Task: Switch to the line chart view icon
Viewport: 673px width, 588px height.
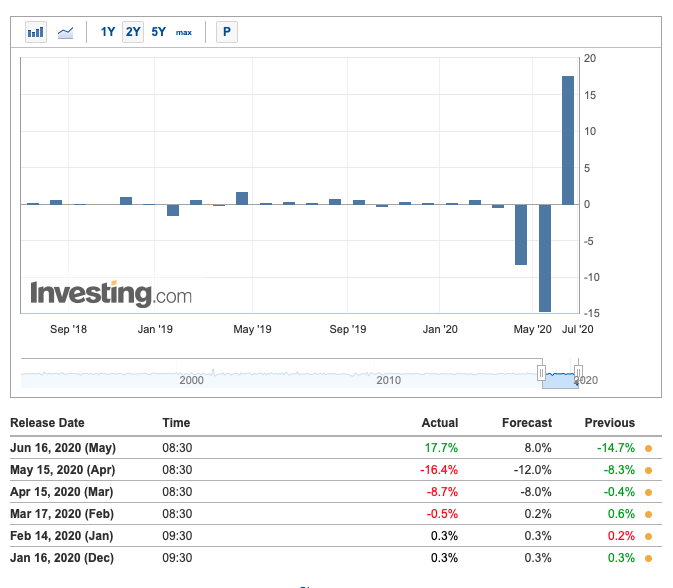Action: (x=65, y=32)
